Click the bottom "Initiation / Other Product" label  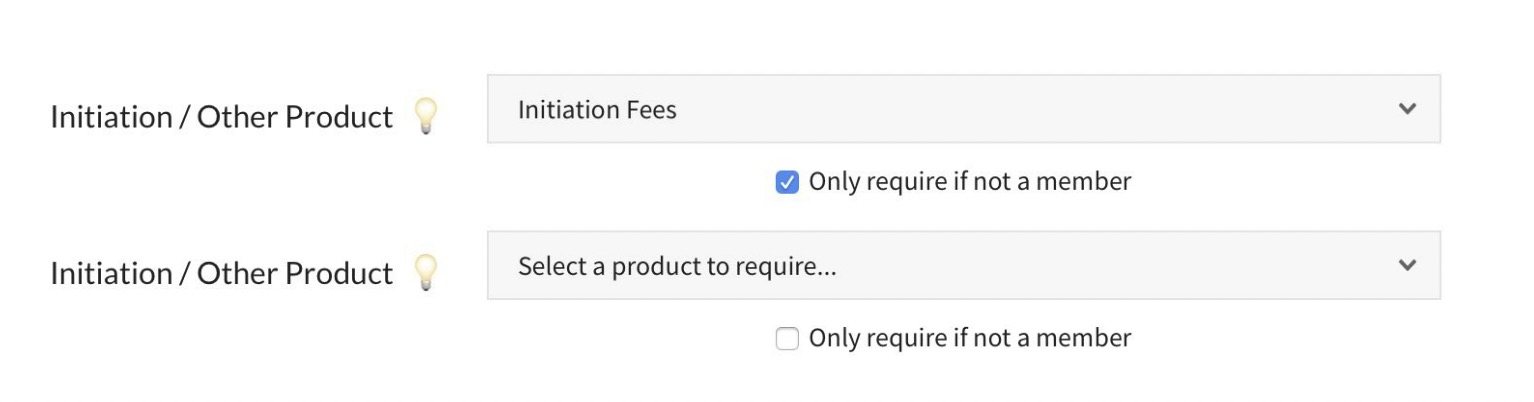click(221, 273)
